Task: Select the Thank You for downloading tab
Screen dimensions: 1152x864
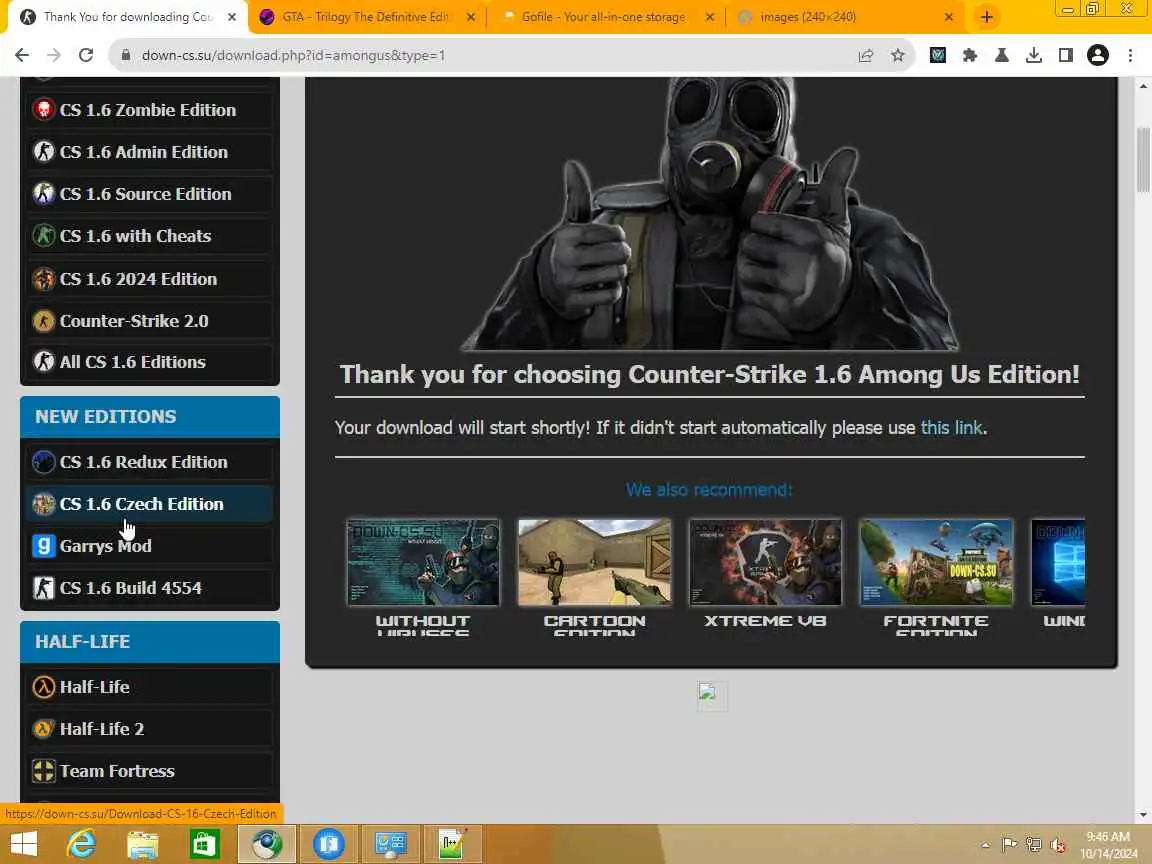Action: [x=128, y=16]
